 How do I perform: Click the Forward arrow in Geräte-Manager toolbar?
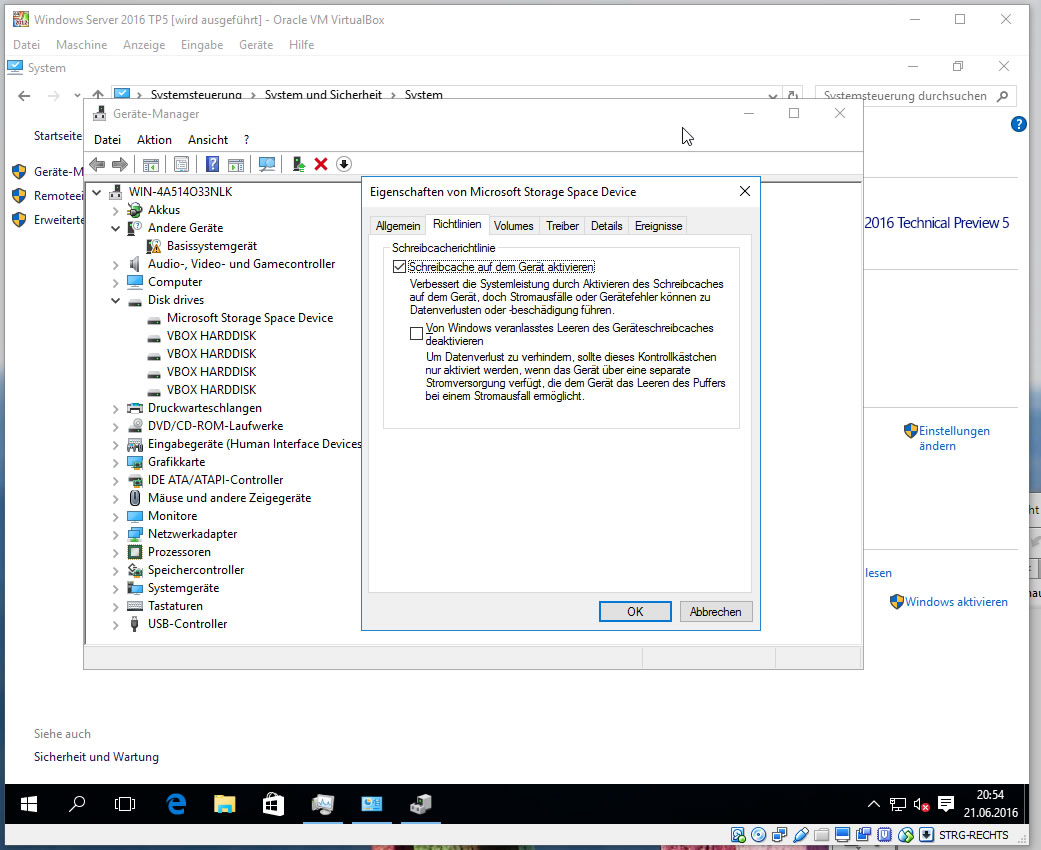pos(120,164)
